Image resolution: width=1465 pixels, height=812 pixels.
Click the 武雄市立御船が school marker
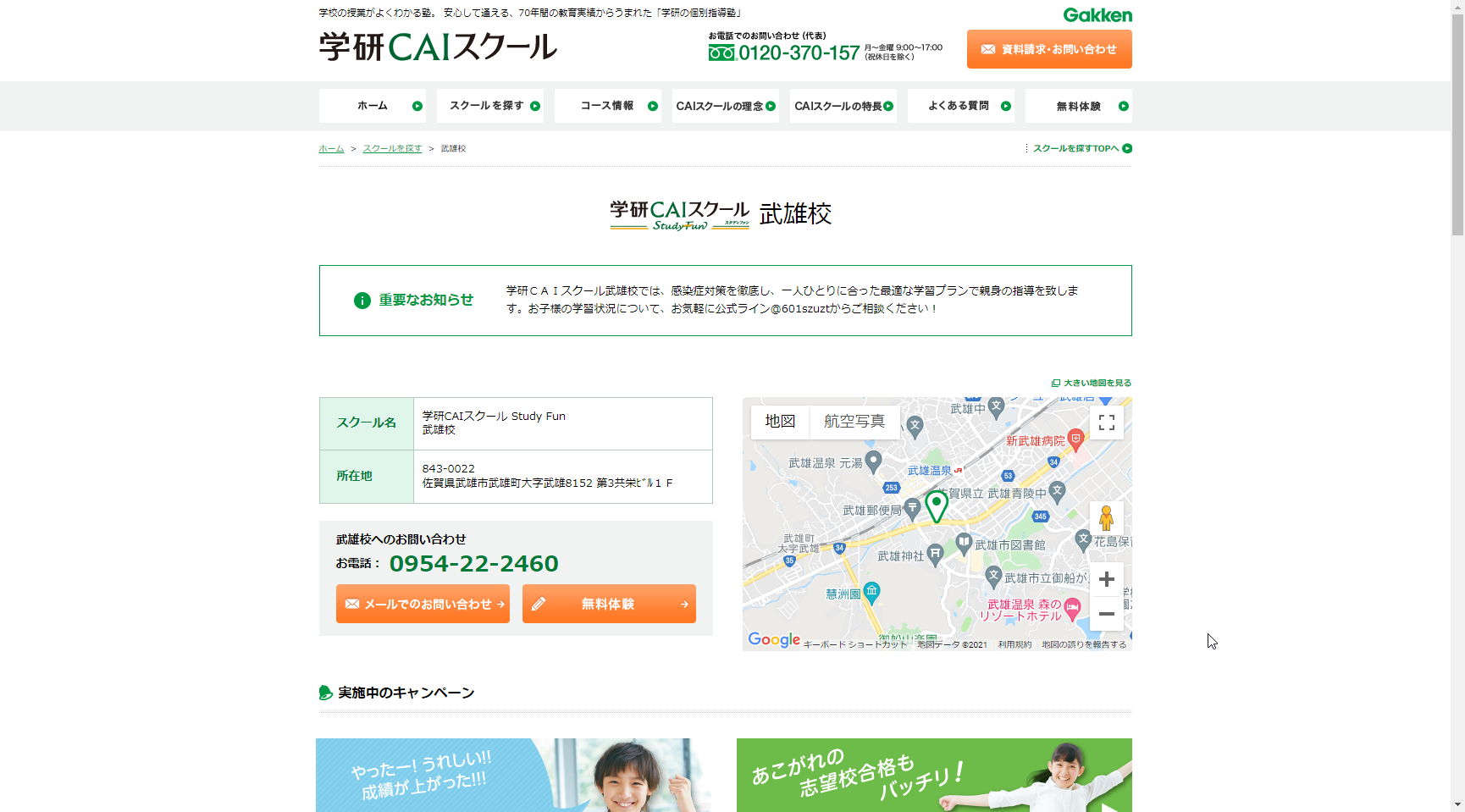pyautogui.click(x=994, y=576)
